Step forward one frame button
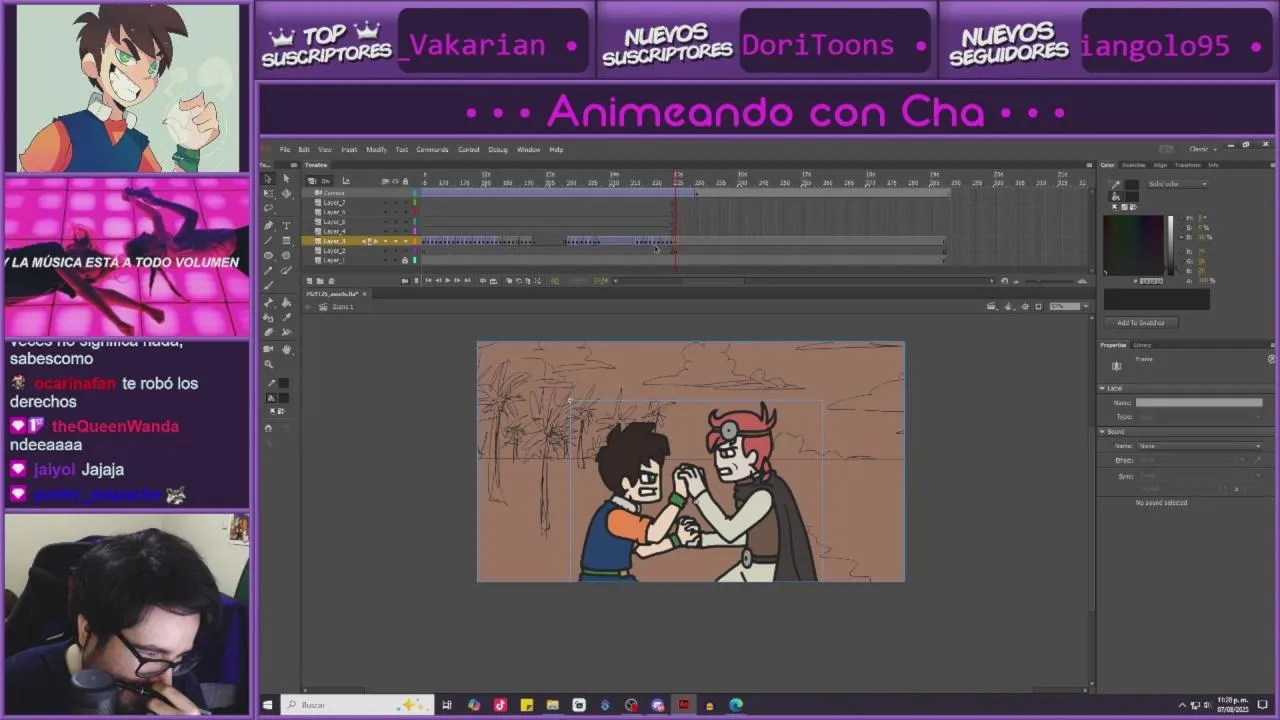Screen dimensions: 1280x720 pyautogui.click(x=457, y=281)
